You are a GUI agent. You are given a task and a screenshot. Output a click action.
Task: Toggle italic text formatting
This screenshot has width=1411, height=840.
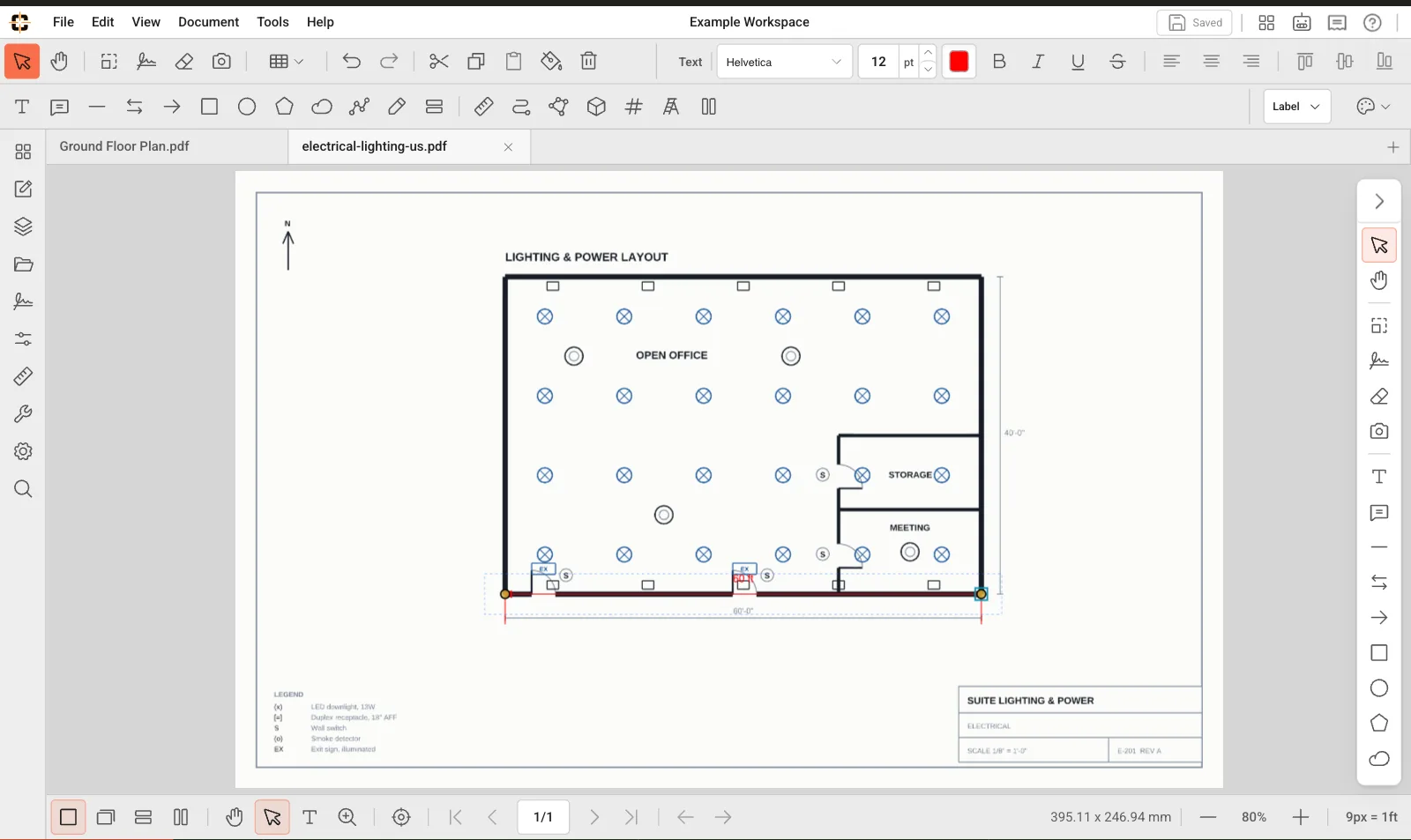tap(1038, 62)
